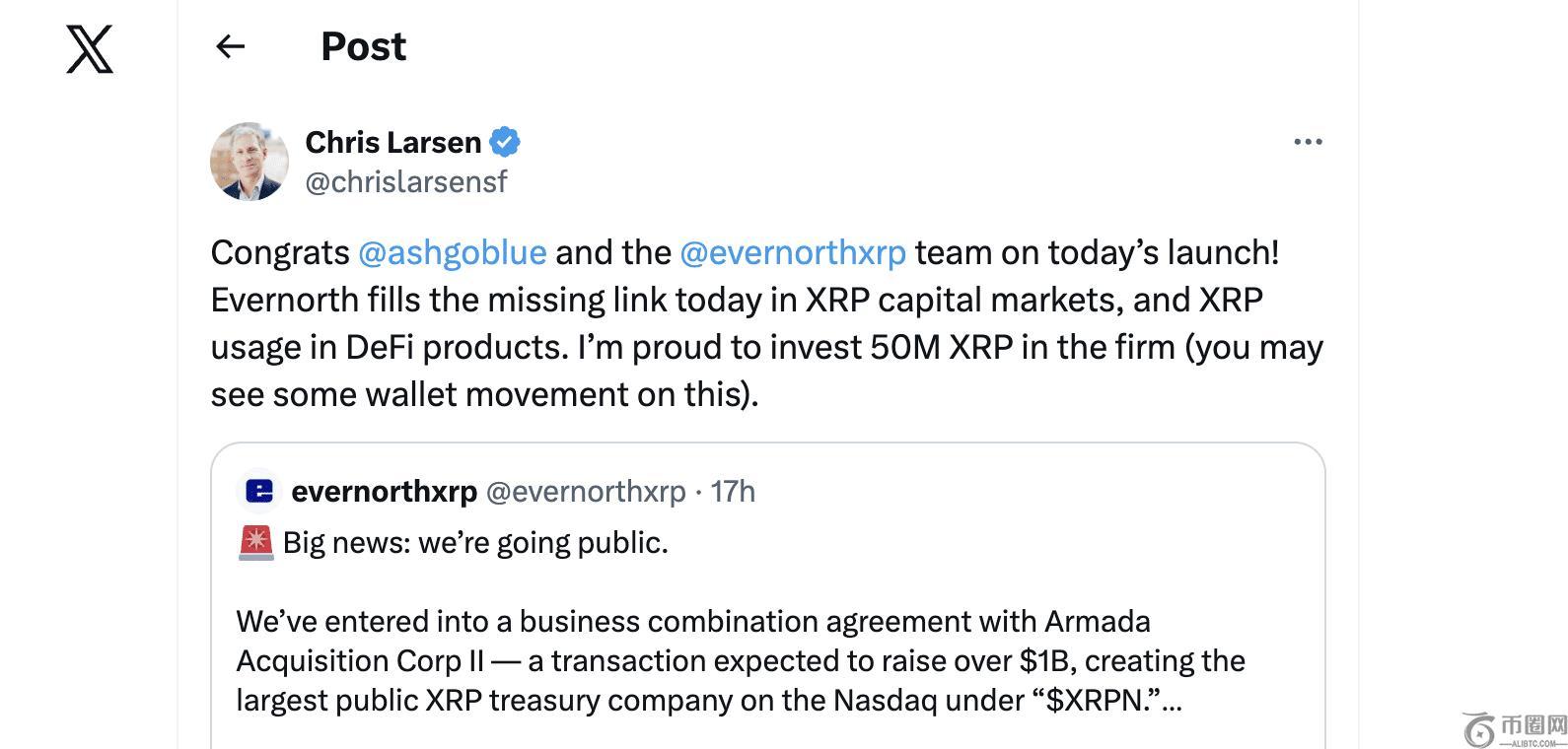1568x749 pixels.
Task: Open the three-dot more options menu
Action: (1308, 142)
